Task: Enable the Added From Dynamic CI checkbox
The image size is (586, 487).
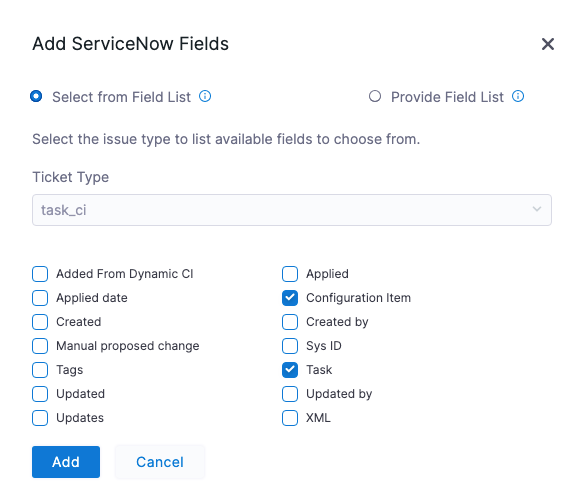Action: (x=40, y=274)
